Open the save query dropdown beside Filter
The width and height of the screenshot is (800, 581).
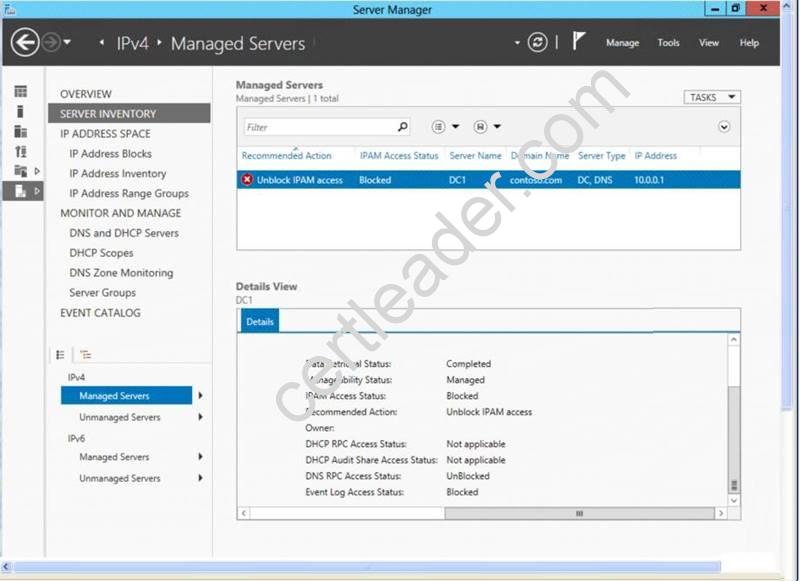coord(487,127)
